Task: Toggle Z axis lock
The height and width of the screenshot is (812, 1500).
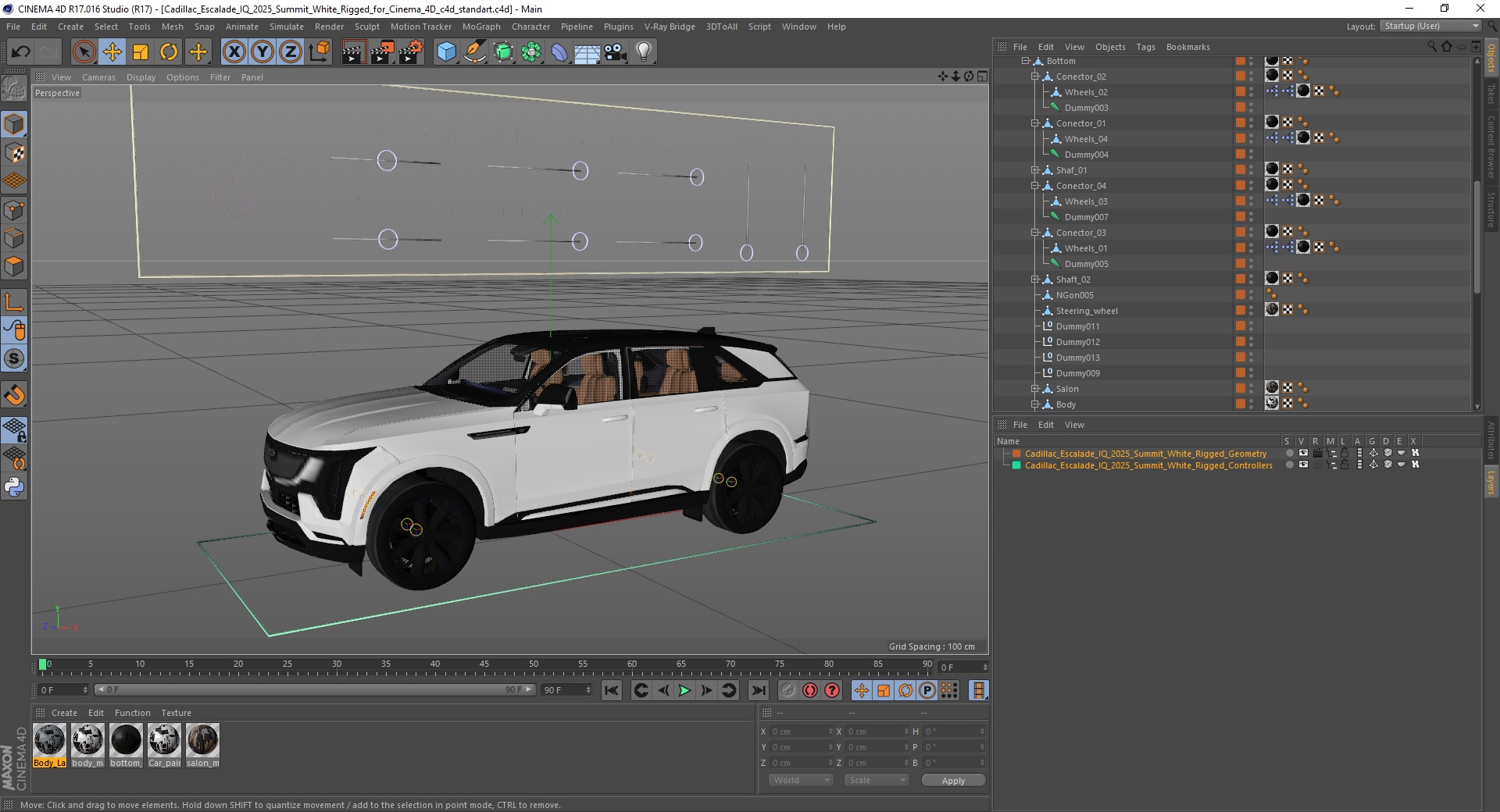Action: coord(291,52)
